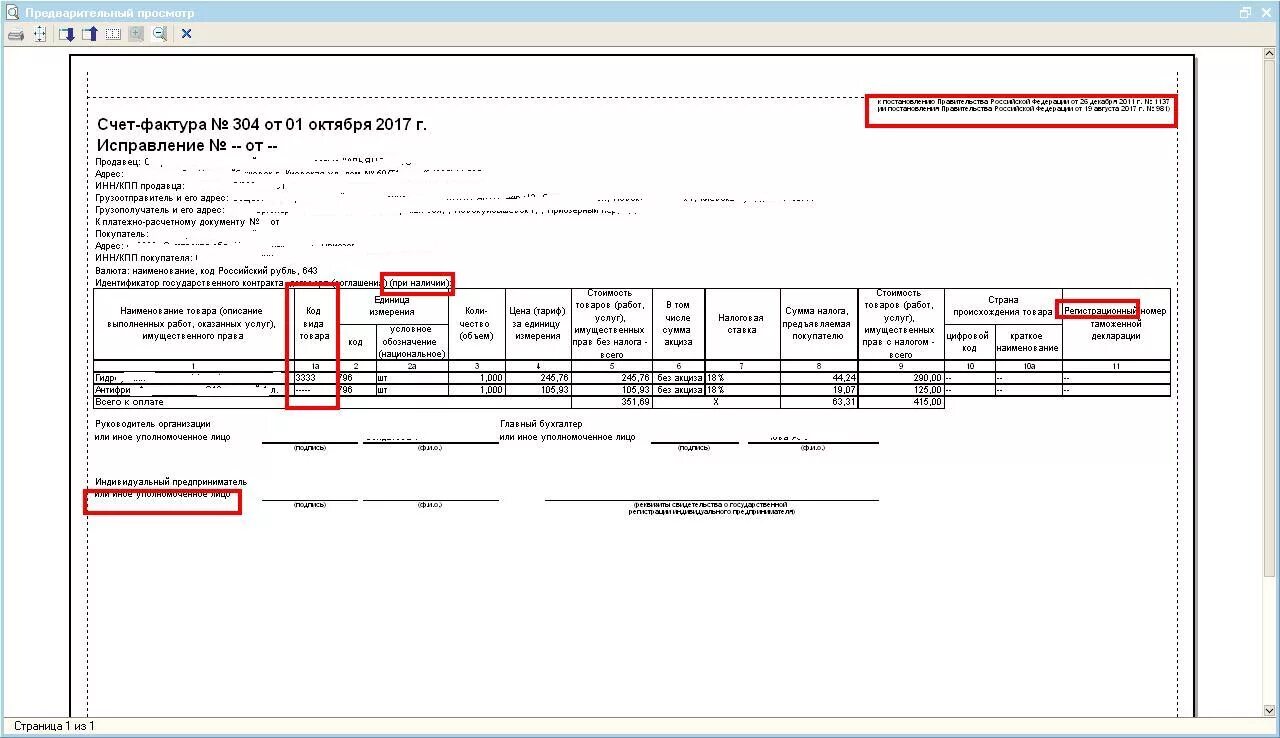Close the preview with the blue X icon
This screenshot has width=1280, height=738.
(186, 34)
